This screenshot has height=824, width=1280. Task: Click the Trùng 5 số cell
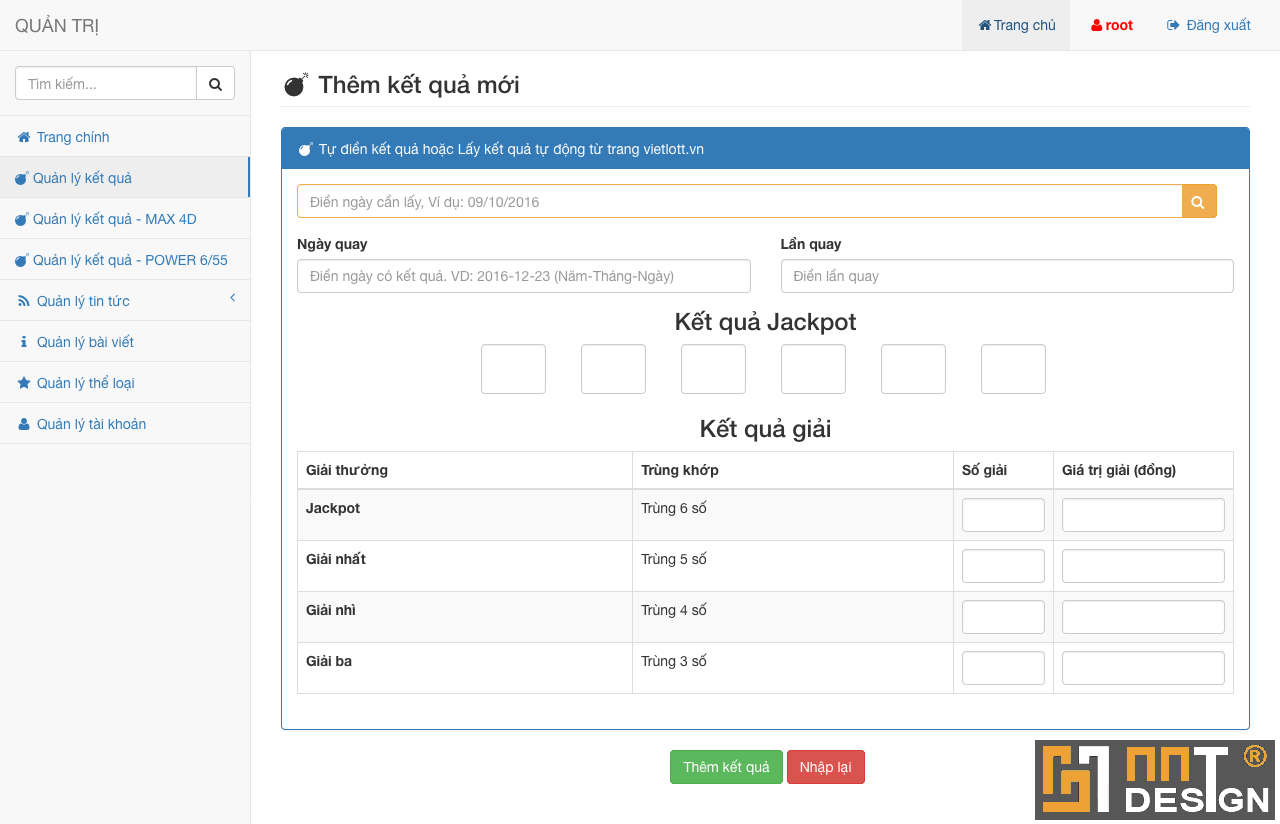(x=793, y=566)
